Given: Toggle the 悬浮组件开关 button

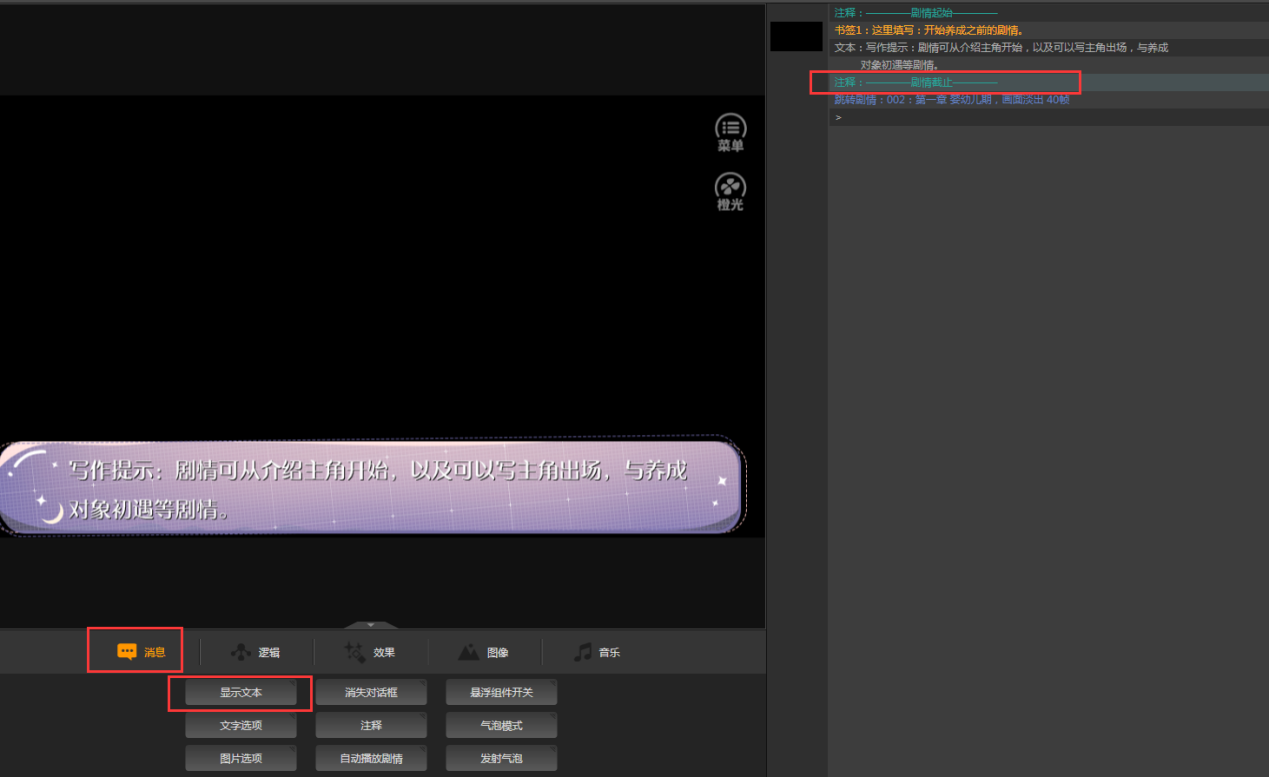Looking at the screenshot, I should (501, 693).
